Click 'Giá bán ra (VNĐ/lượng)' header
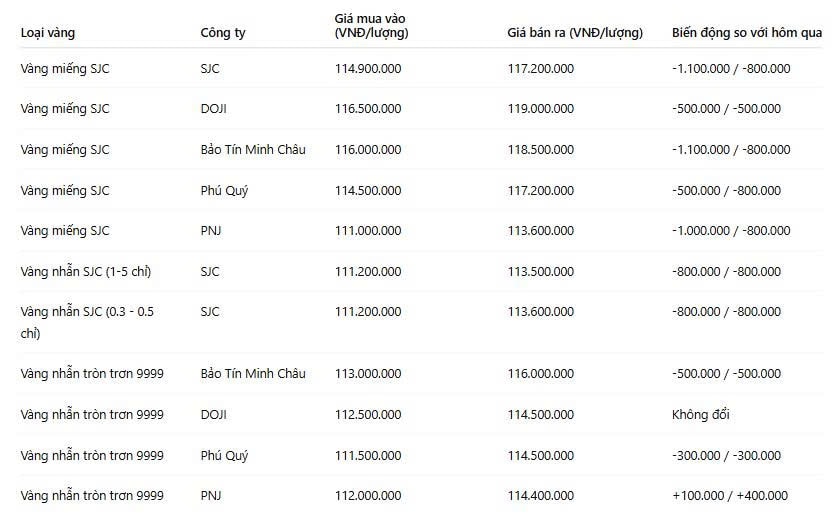832x520 pixels. click(575, 33)
